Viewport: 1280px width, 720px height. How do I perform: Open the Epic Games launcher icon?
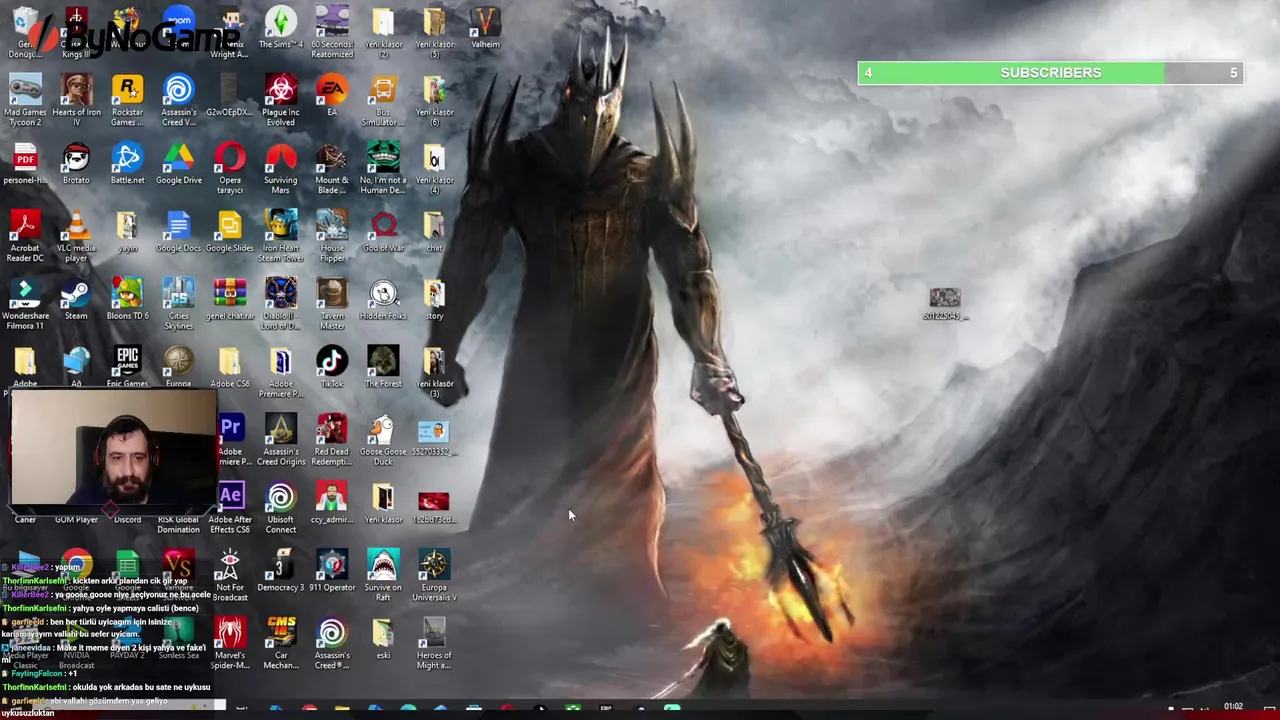(127, 367)
